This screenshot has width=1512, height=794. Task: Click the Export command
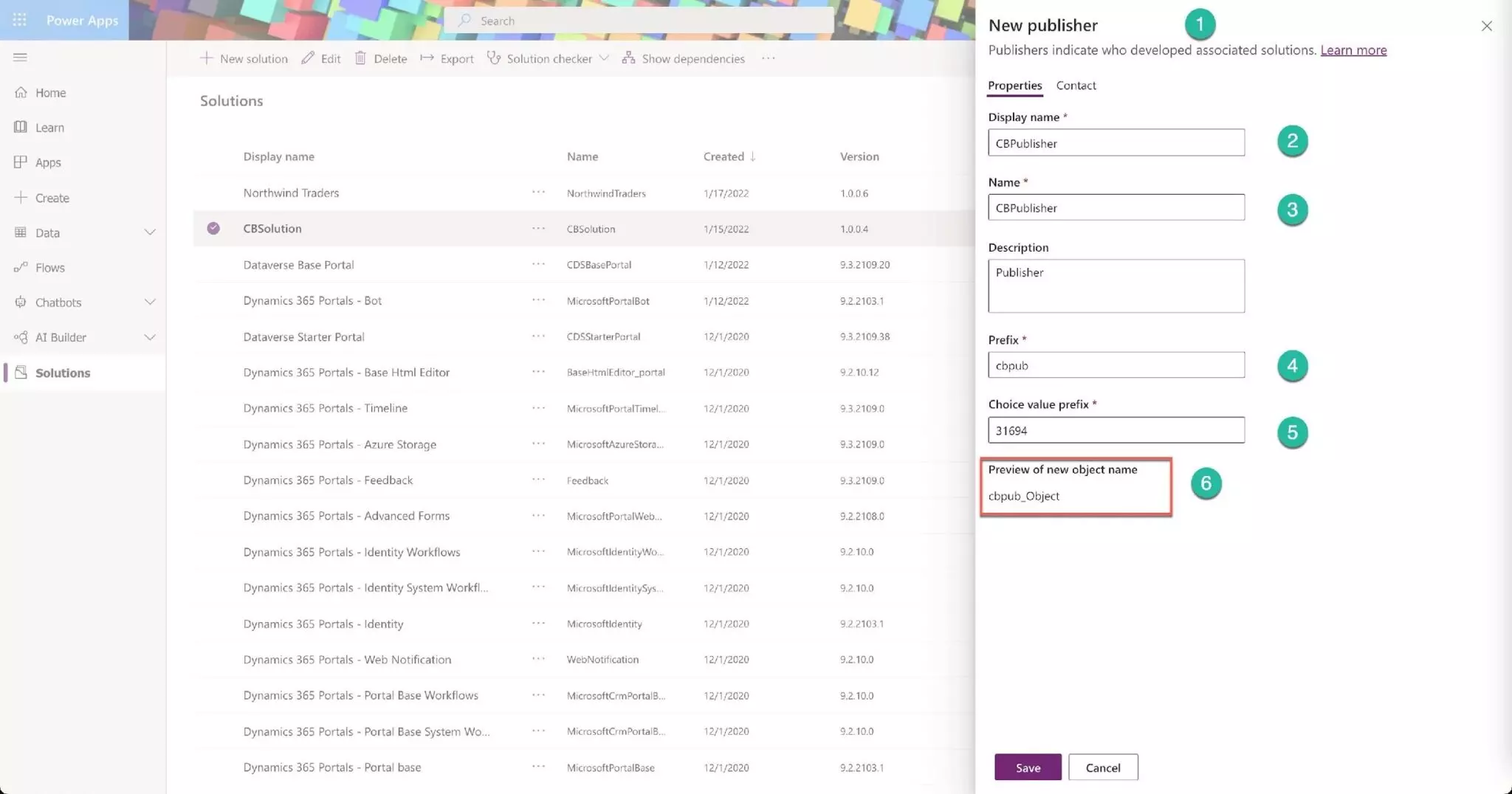tap(447, 58)
